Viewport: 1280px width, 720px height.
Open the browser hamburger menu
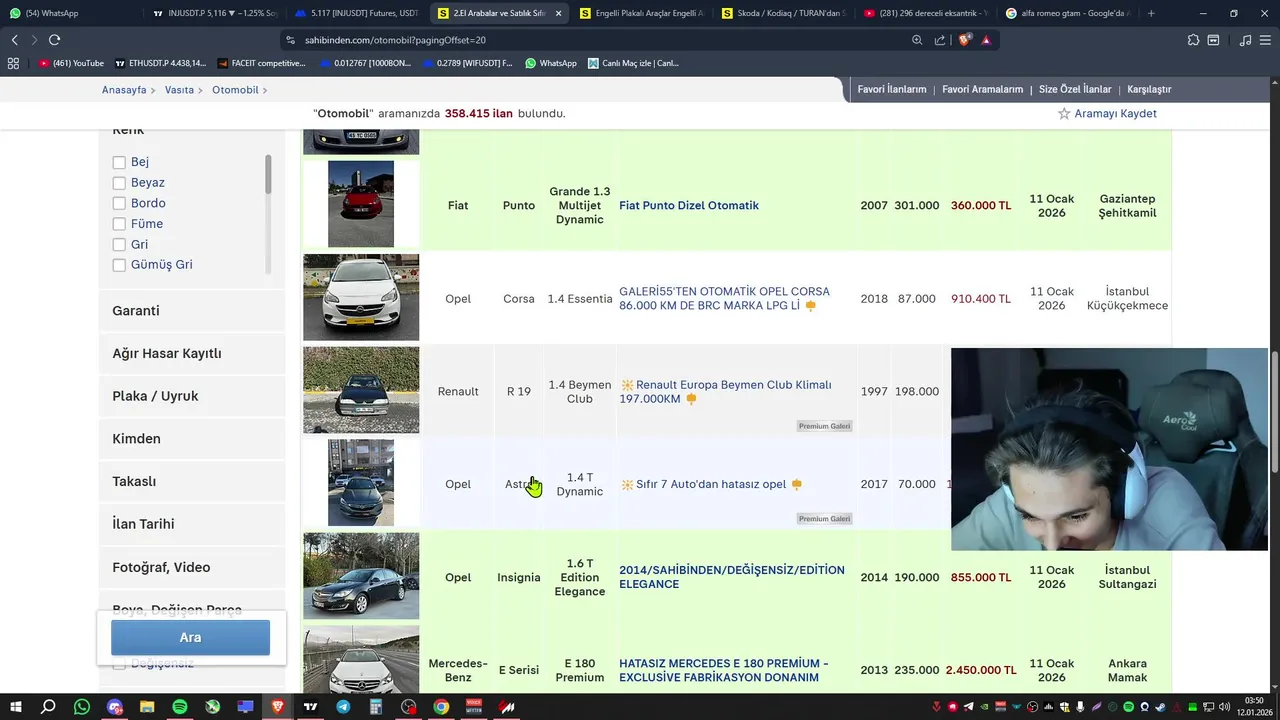pos(1265,40)
